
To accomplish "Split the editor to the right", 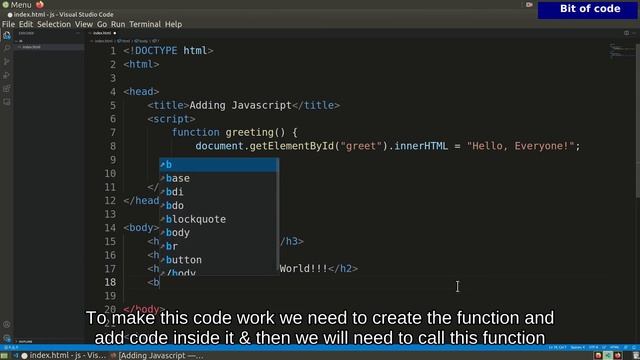I will (626, 33).
